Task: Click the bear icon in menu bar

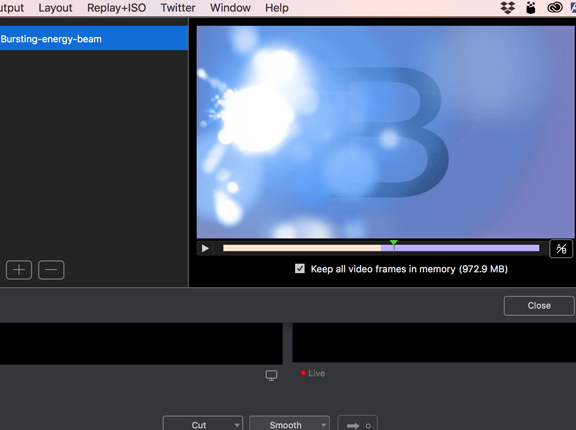Action: tap(531, 7)
